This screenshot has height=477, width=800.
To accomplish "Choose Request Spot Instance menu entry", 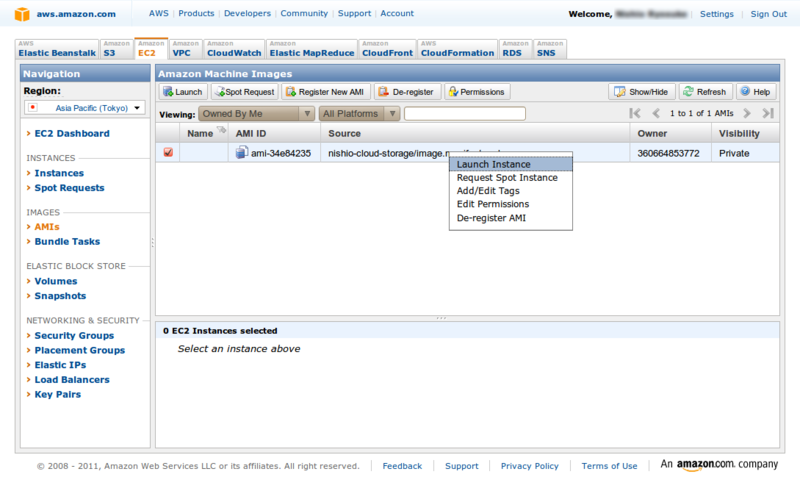I will pyautogui.click(x=511, y=178).
